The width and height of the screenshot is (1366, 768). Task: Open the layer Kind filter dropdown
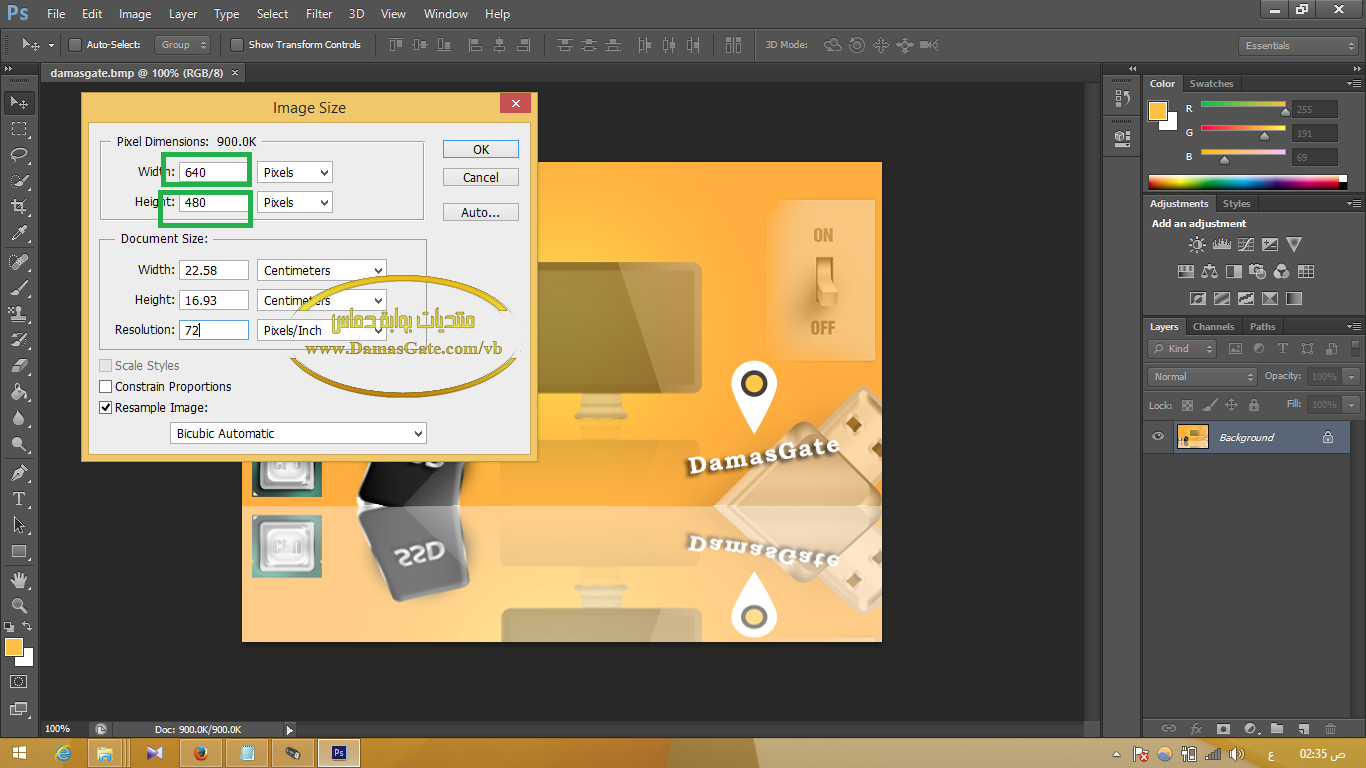pos(1183,349)
